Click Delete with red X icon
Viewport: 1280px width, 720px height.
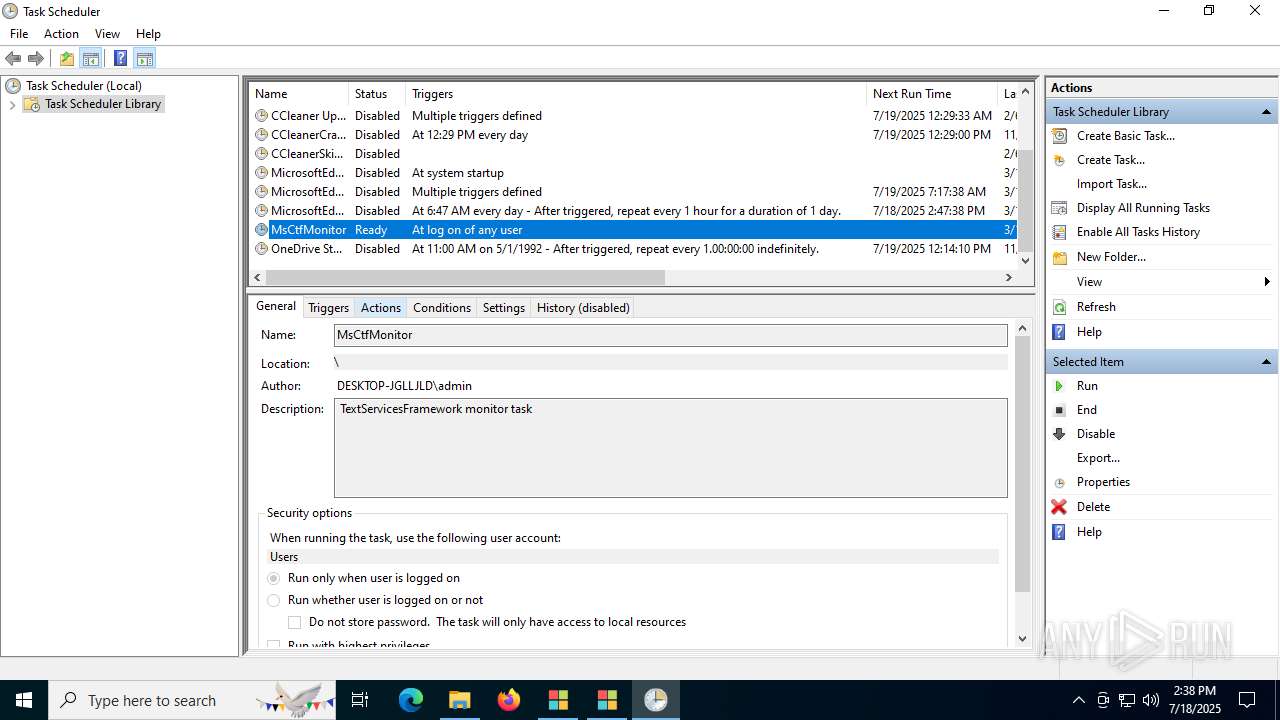coord(1093,507)
